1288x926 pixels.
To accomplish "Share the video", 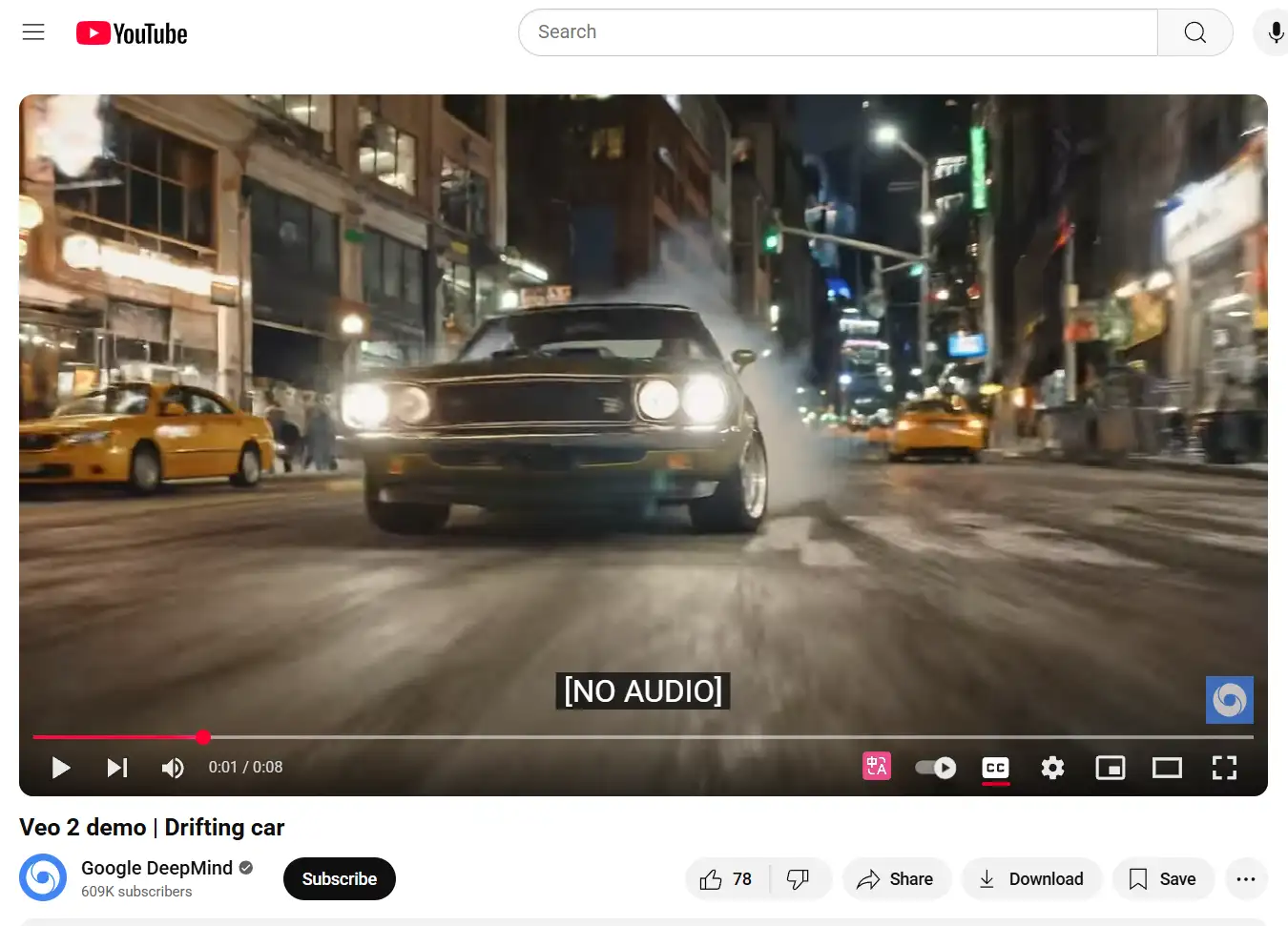I will click(x=895, y=879).
